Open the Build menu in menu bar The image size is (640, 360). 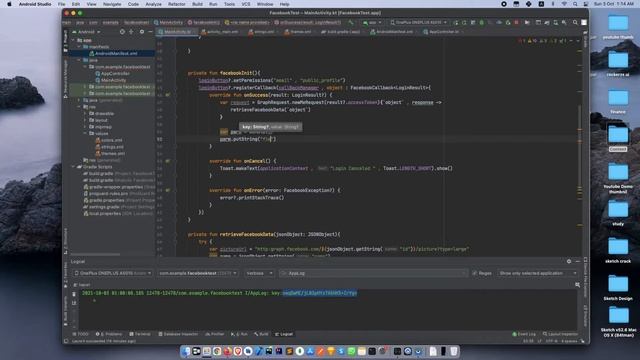click(x=197, y=4)
